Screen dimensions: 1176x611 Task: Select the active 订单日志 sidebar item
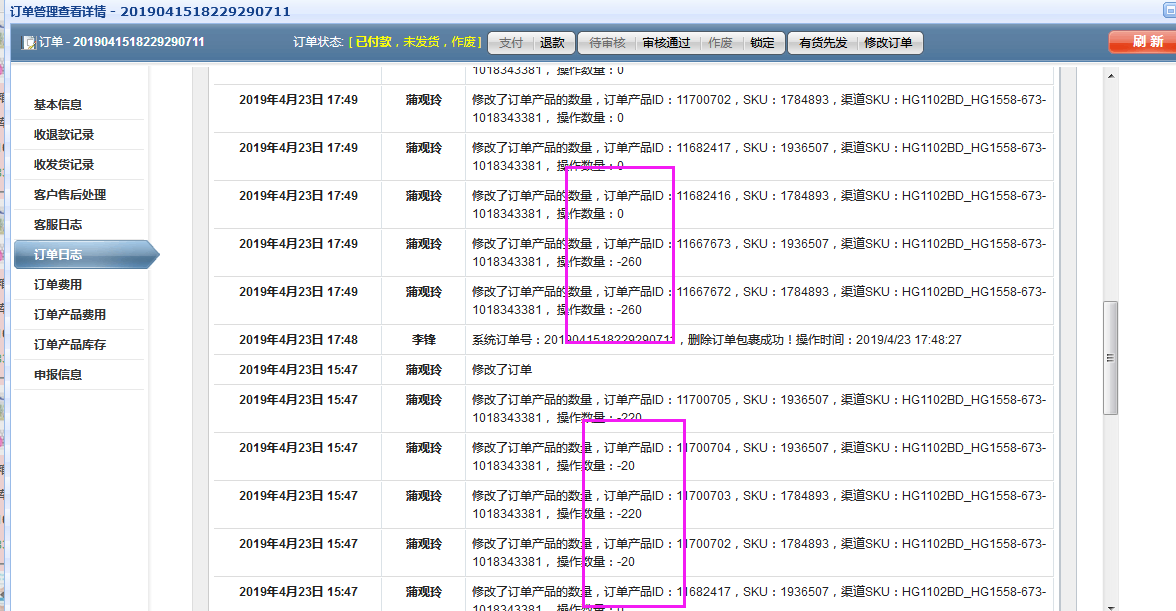(86, 255)
